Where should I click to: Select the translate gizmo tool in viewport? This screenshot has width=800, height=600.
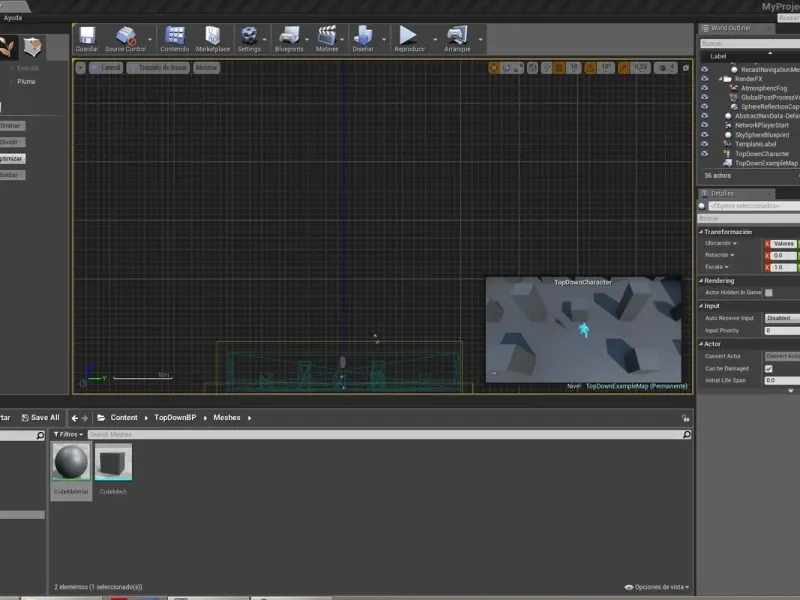tap(494, 67)
